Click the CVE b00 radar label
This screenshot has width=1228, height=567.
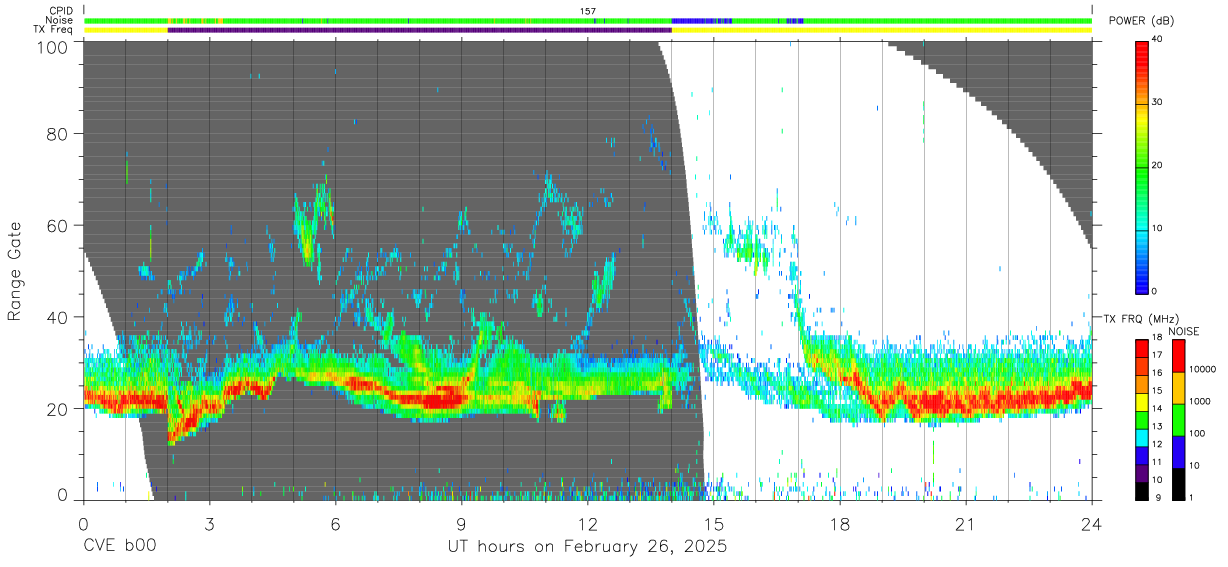tap(119, 547)
